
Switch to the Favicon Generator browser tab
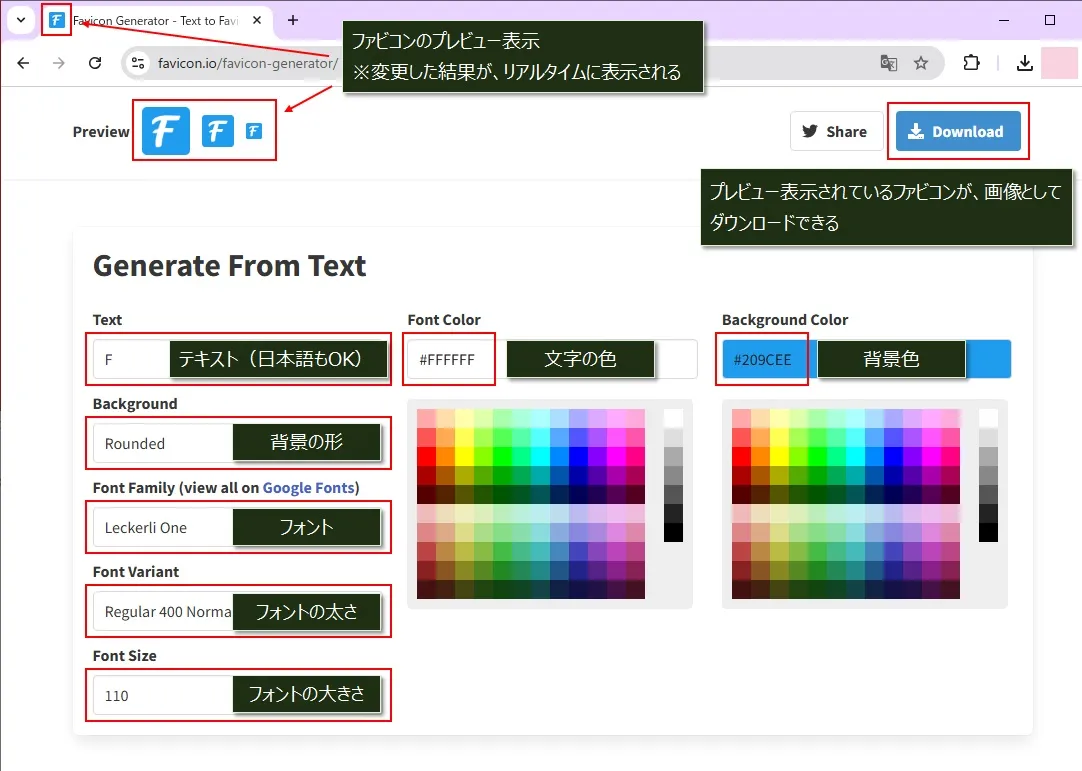point(150,20)
